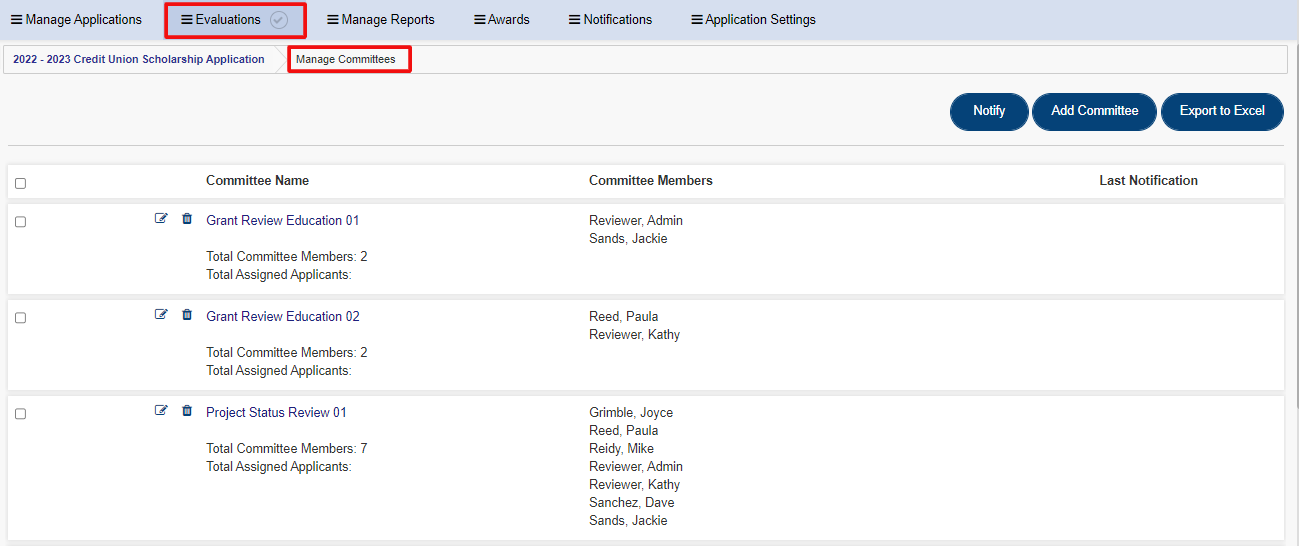Viewport: 1299px width, 546px height.
Task: Click member name Sanchez, Dave
Action: tap(632, 502)
